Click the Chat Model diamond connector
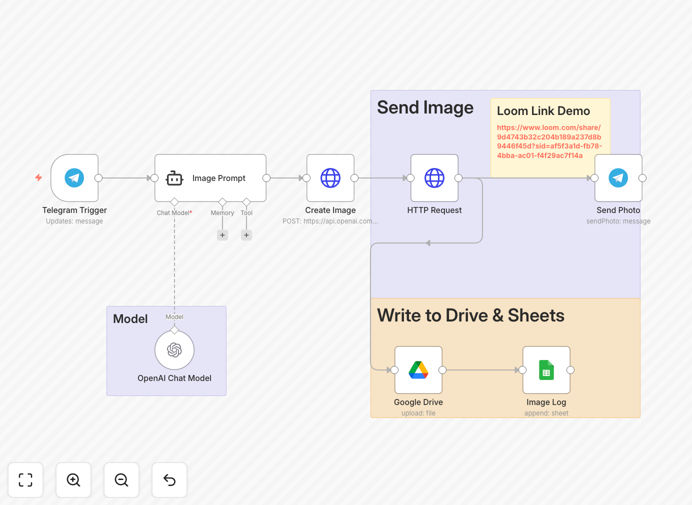The image size is (692, 505). point(174,202)
